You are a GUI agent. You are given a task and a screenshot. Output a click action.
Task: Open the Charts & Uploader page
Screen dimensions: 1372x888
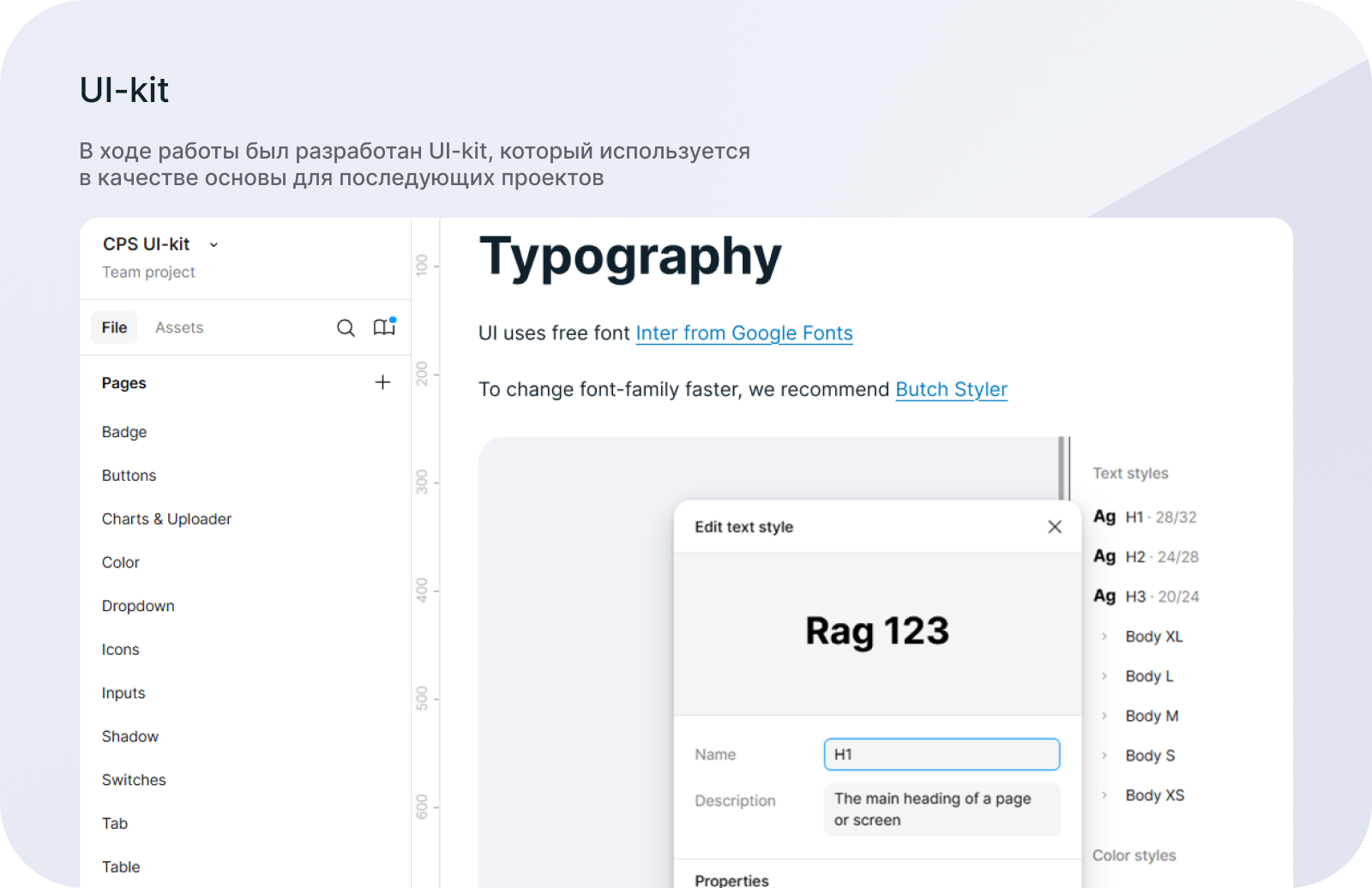[x=166, y=519]
